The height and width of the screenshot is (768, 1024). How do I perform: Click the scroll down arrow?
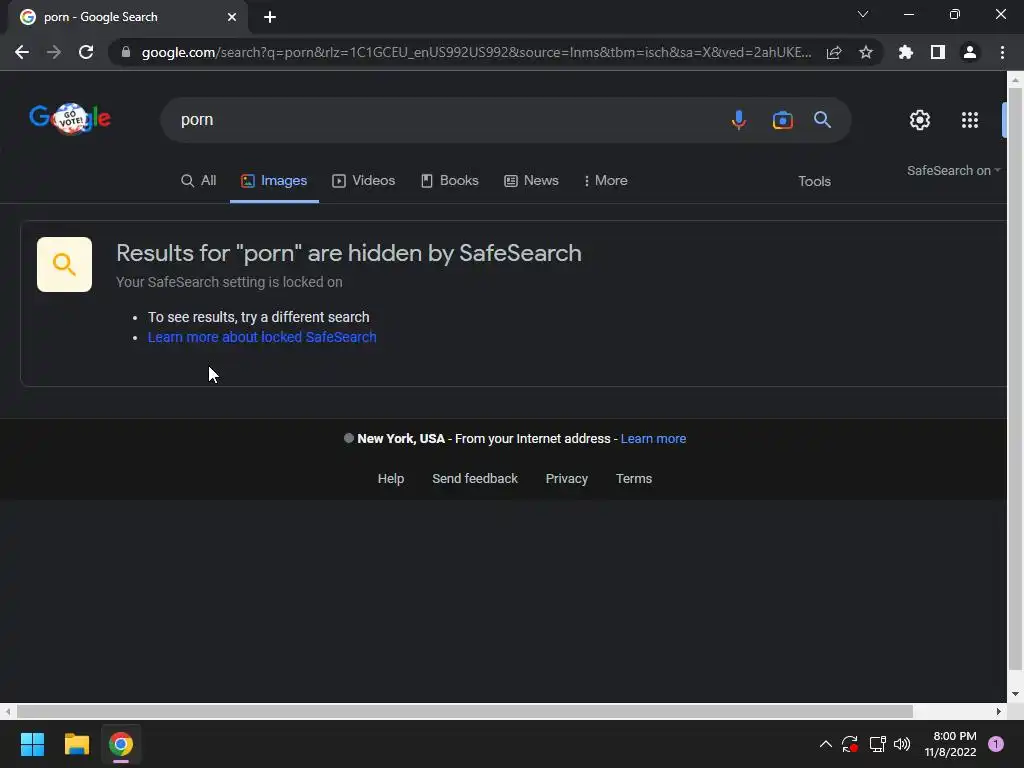point(1015,694)
